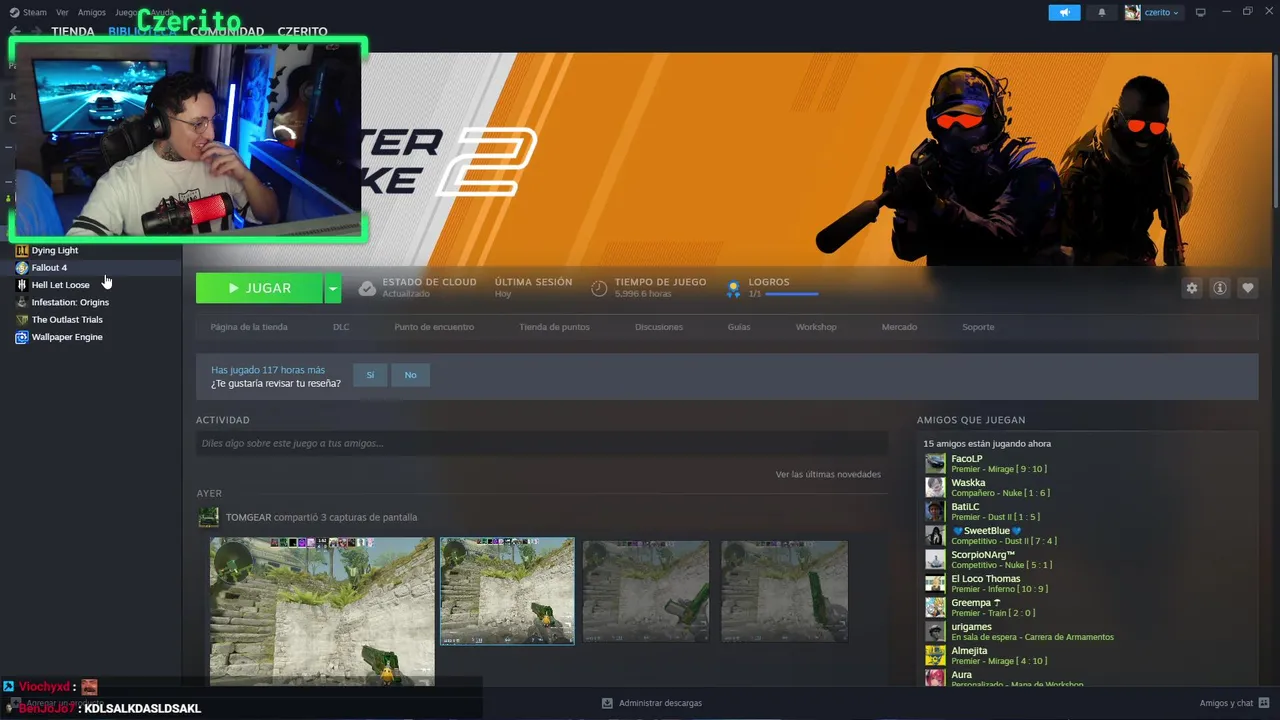Select the highlighted second screenshot thumbnail

tap(507, 591)
